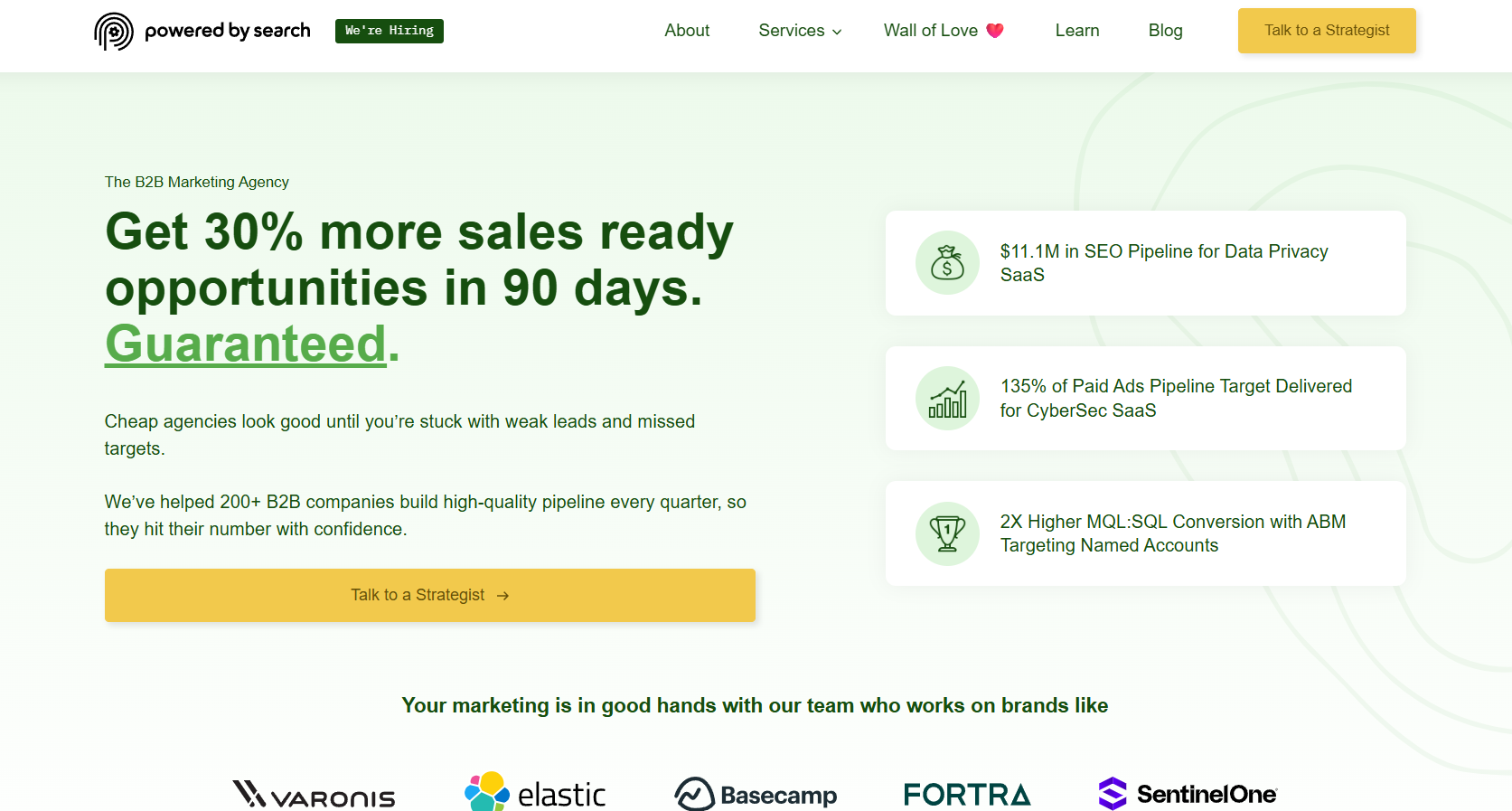This screenshot has width=1512, height=811.
Task: Click header Talk to a Strategist button
Action: pos(1327,31)
